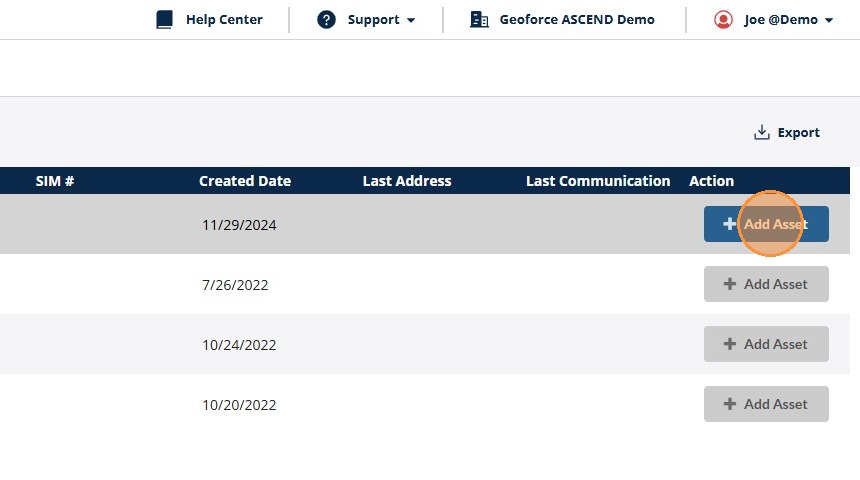This screenshot has width=860, height=480.
Task: Select the 10/24/2022 created date cell
Action: 239,345
